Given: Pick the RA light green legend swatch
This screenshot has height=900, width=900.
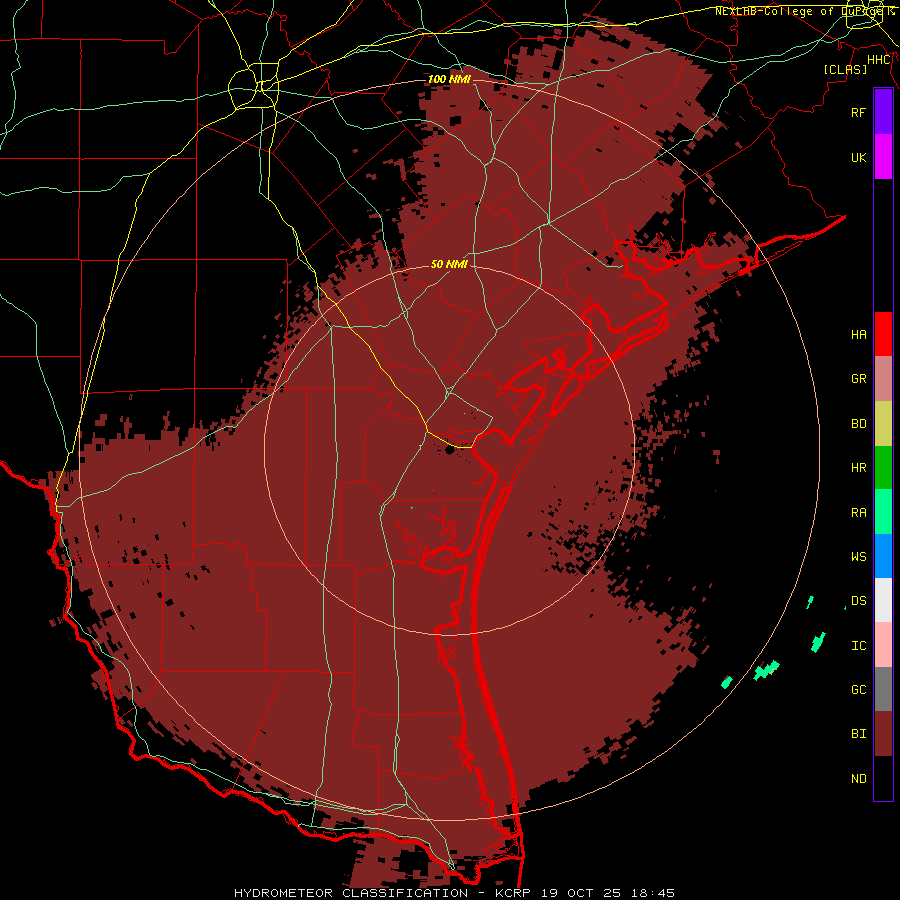Looking at the screenshot, I should pos(883,512).
